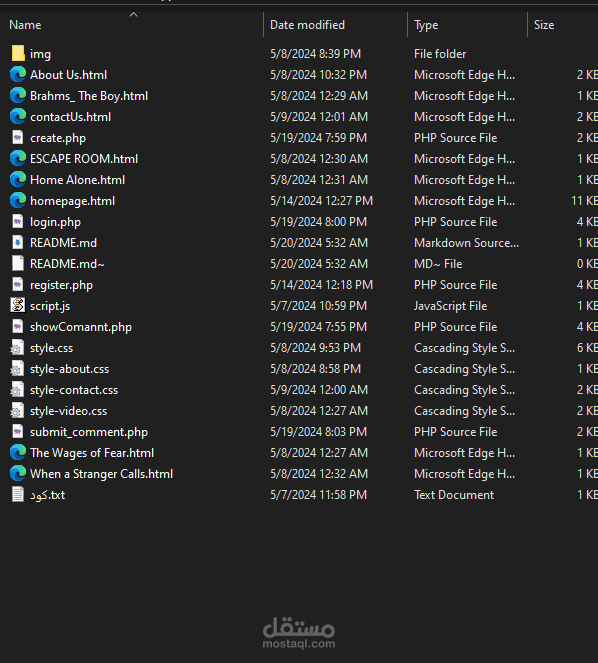
Task: Click the JavaScript File type cell
Action: pyautogui.click(x=450, y=306)
